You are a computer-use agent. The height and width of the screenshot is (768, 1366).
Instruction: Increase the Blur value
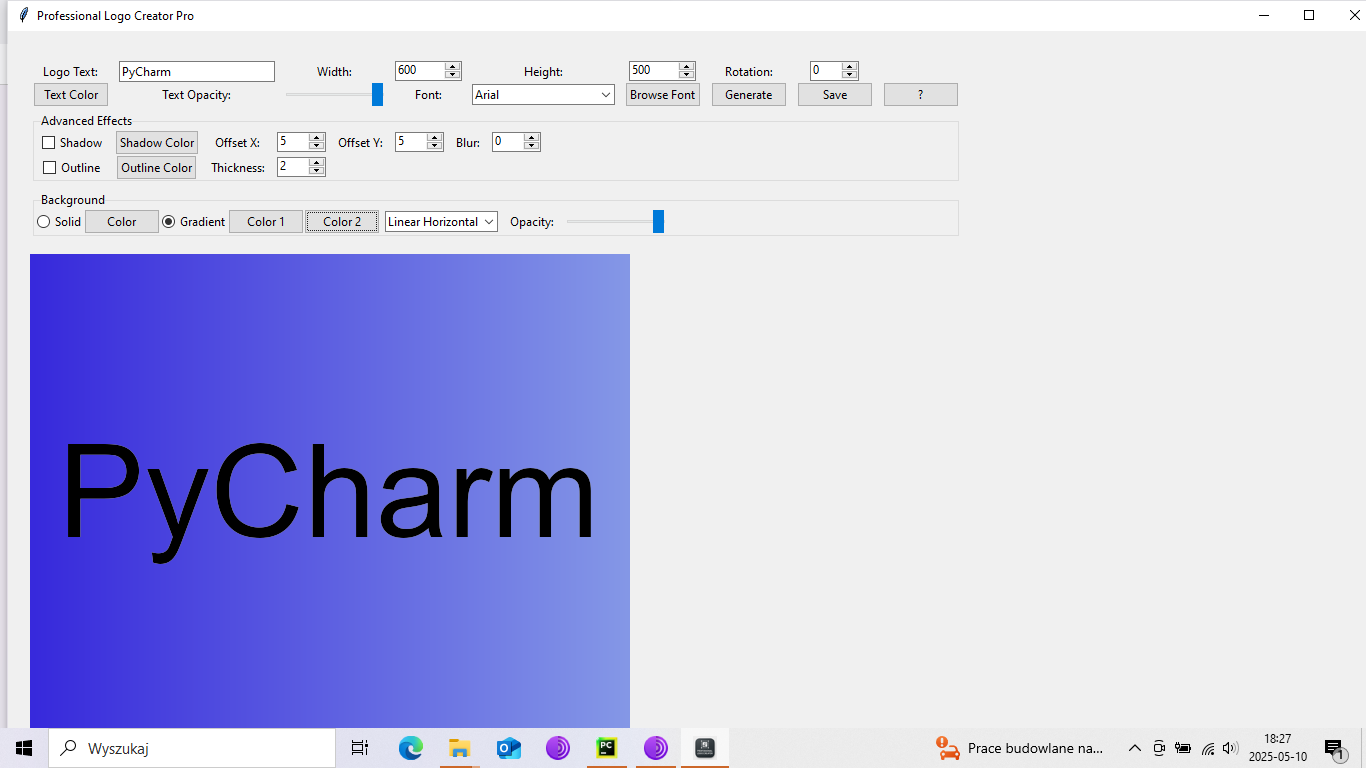point(532,138)
